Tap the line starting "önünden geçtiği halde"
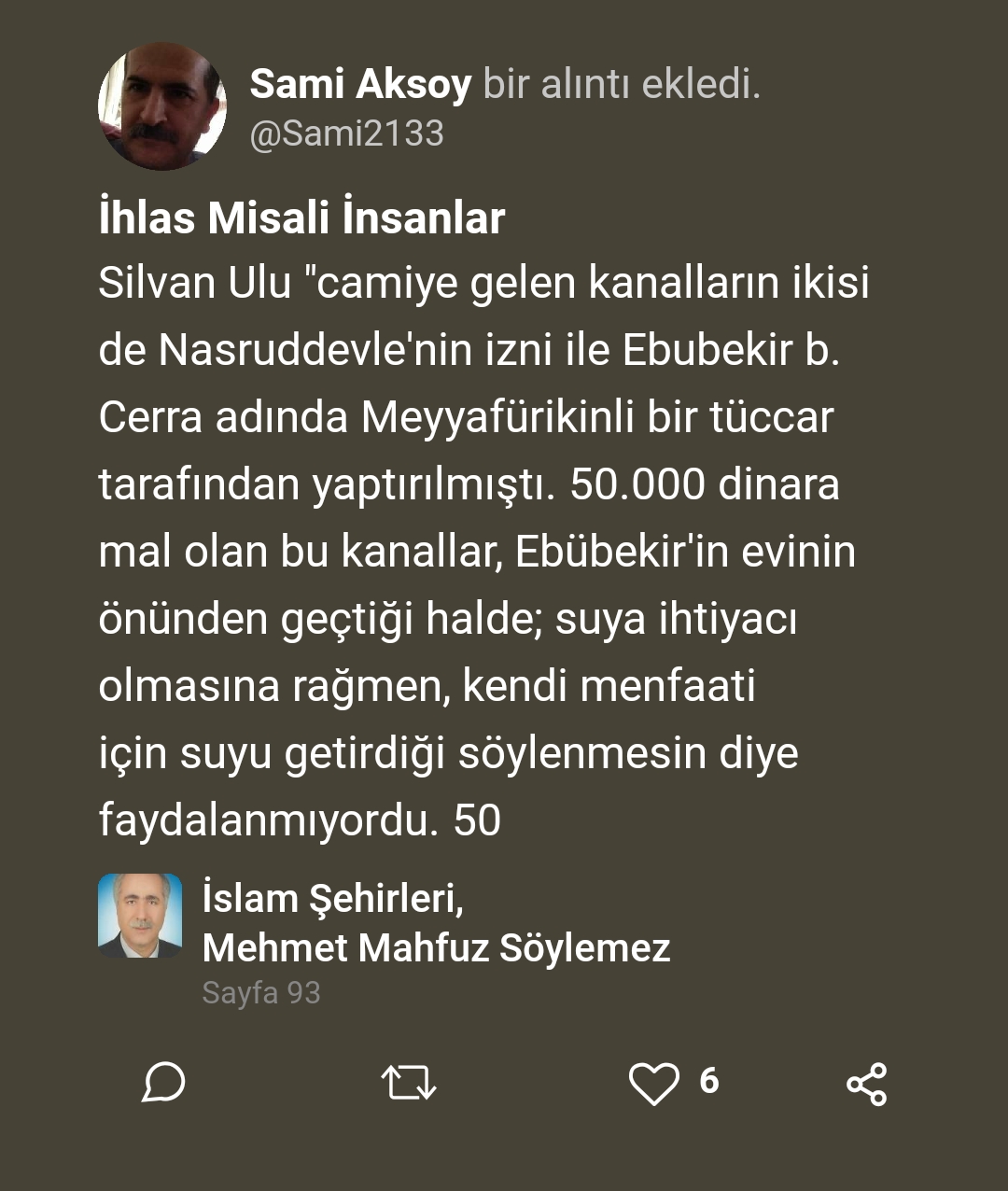 point(447,619)
